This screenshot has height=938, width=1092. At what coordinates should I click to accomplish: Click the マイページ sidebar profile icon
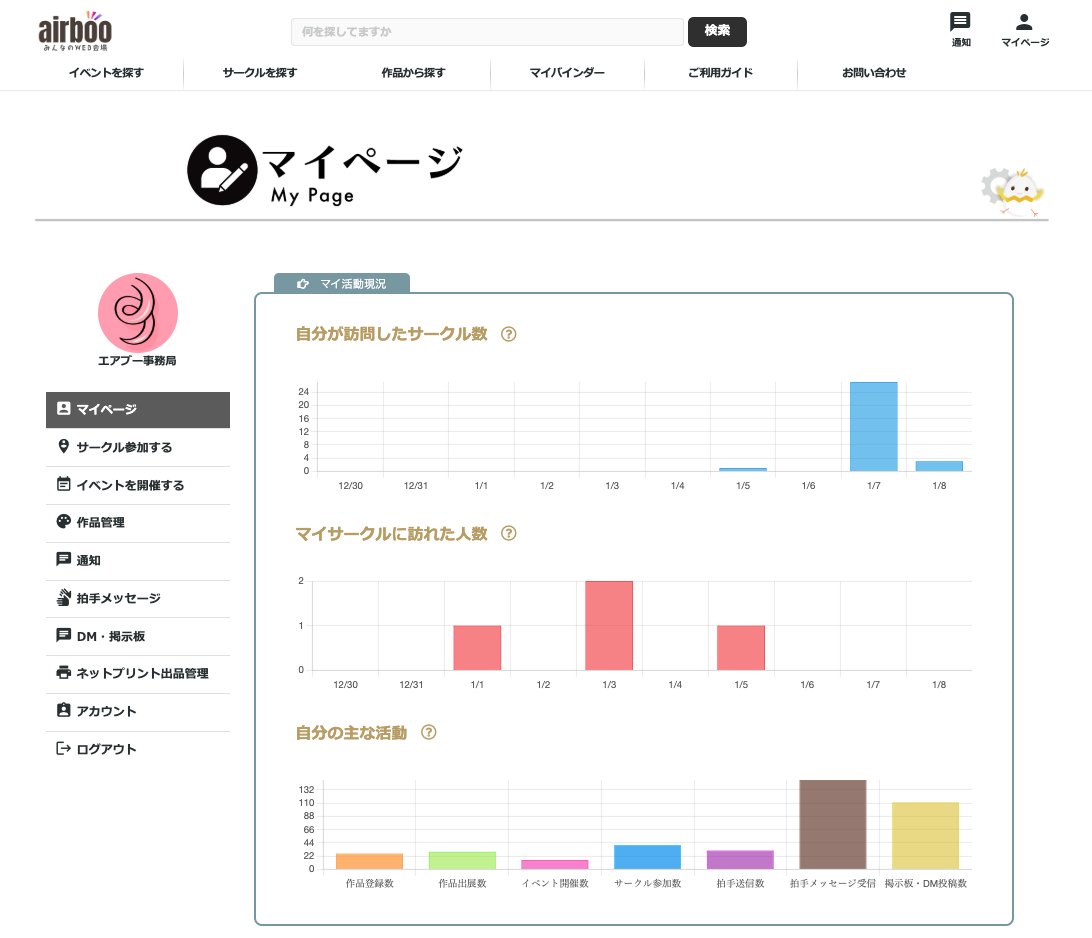(x=63, y=409)
